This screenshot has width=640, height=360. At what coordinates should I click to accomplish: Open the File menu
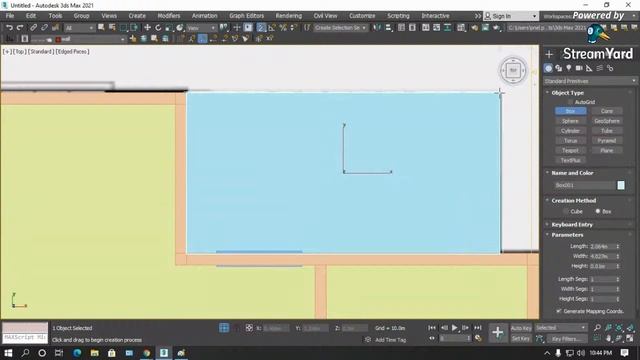coord(10,16)
